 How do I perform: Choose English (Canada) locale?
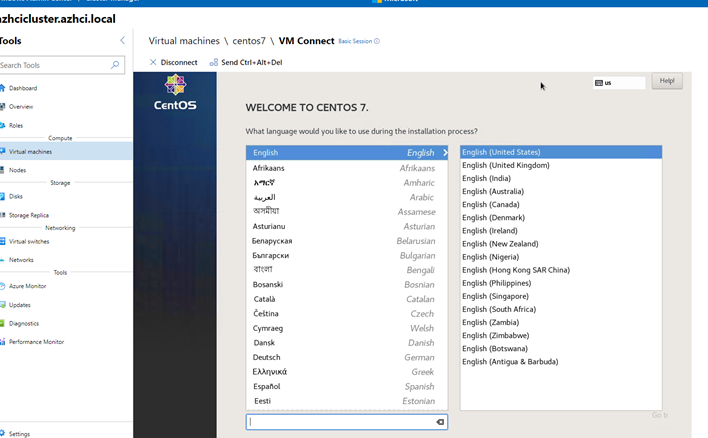pyautogui.click(x=561, y=205)
